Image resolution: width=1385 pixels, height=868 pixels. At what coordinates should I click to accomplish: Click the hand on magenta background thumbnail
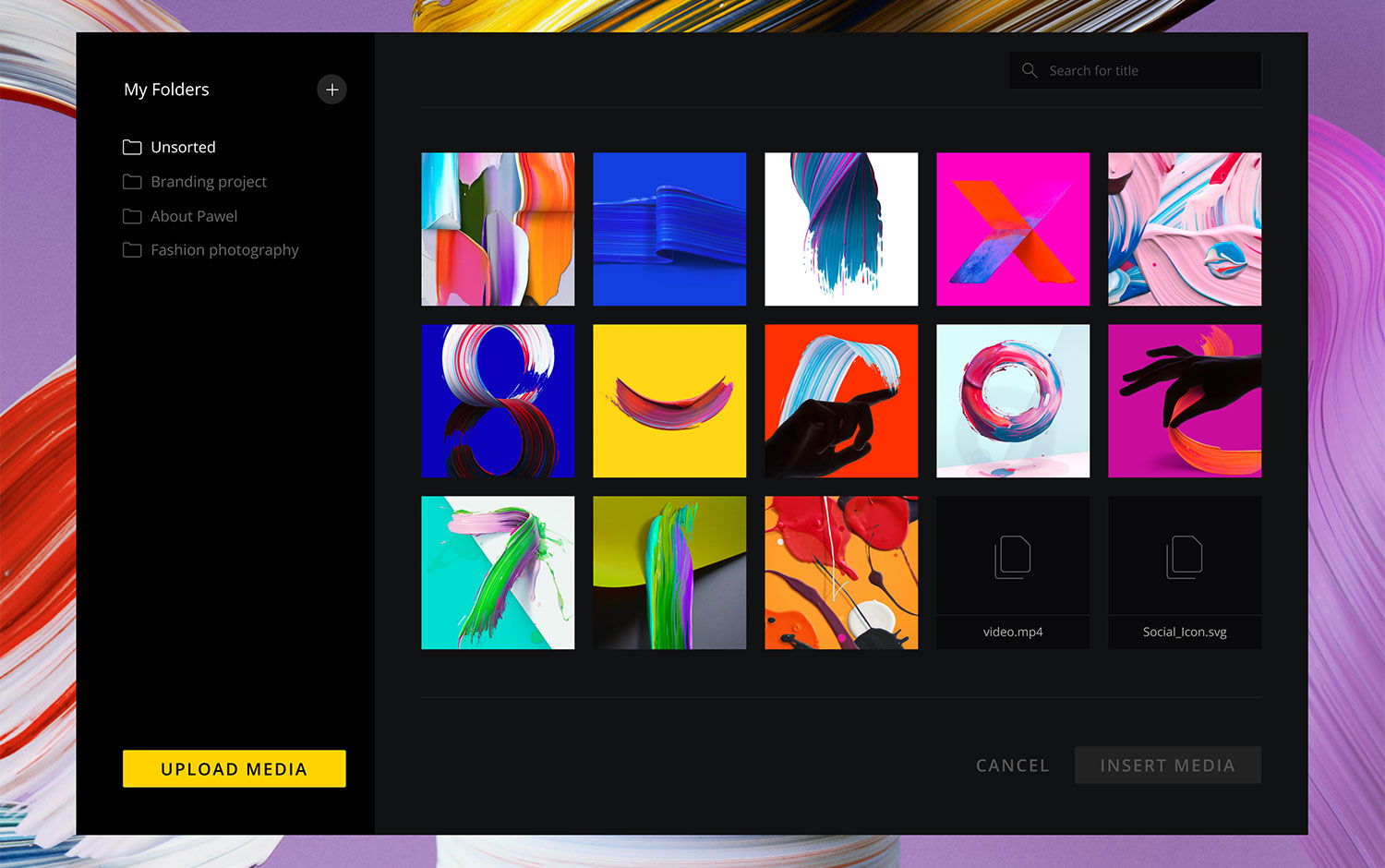coord(1185,401)
